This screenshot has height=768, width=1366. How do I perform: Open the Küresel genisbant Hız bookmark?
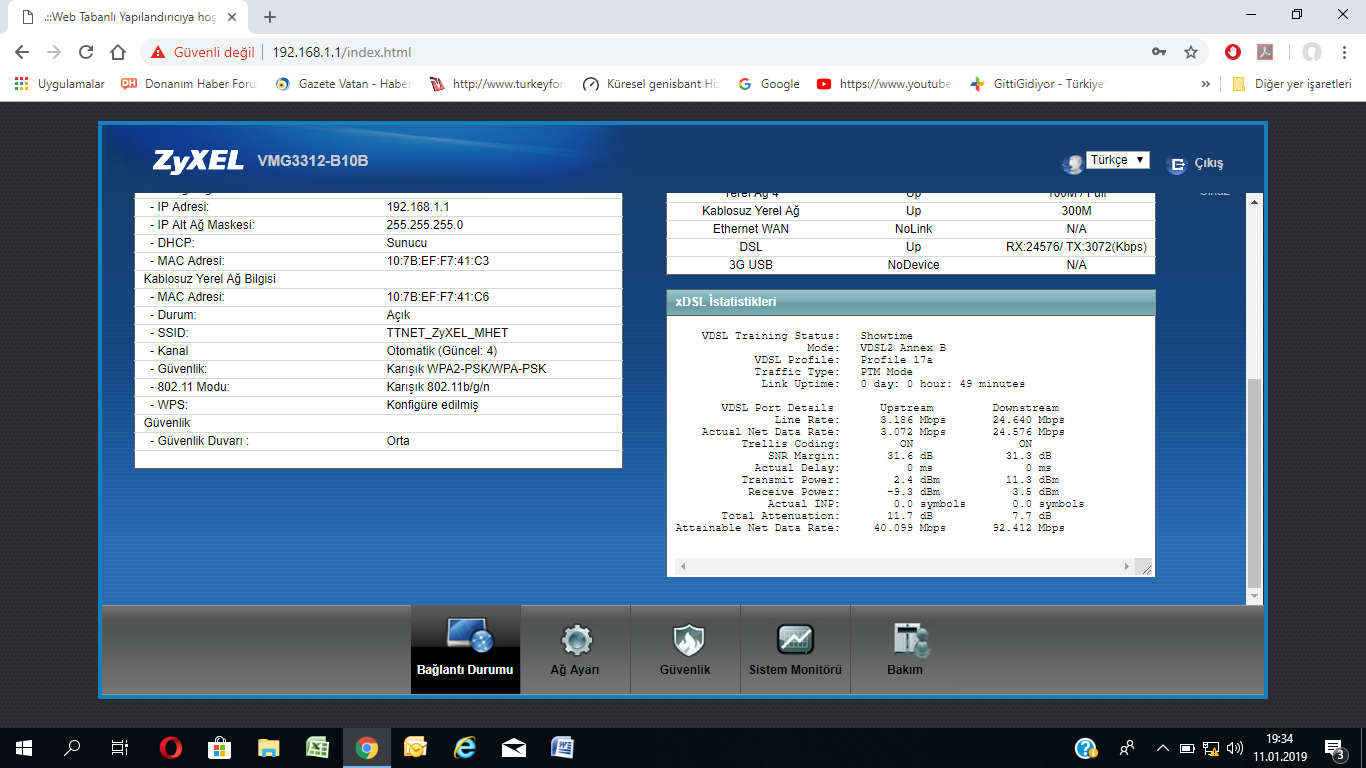[x=651, y=84]
